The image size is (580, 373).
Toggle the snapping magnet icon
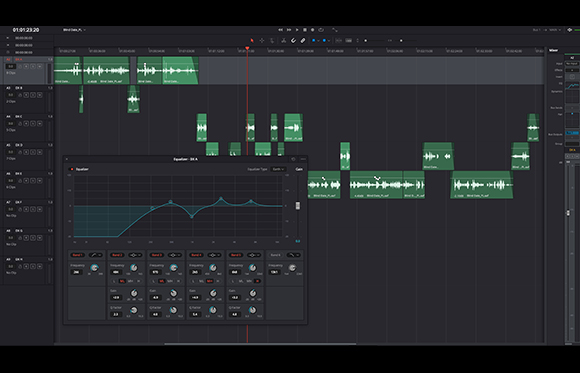(293, 40)
